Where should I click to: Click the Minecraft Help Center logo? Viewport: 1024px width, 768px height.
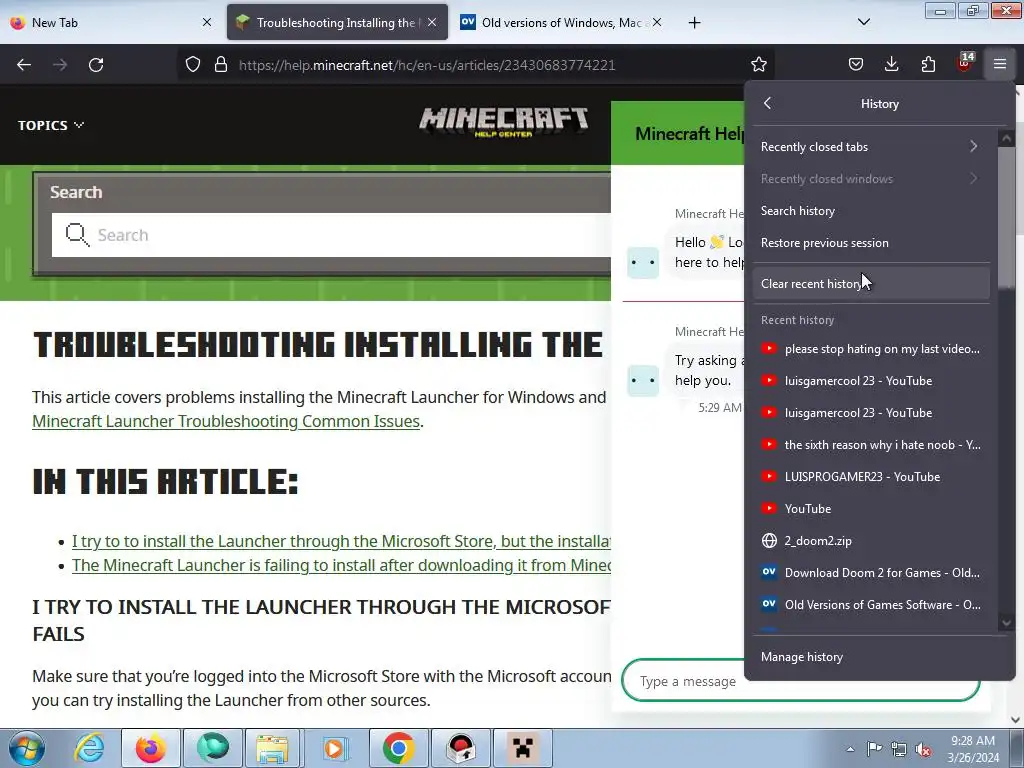[x=504, y=122]
